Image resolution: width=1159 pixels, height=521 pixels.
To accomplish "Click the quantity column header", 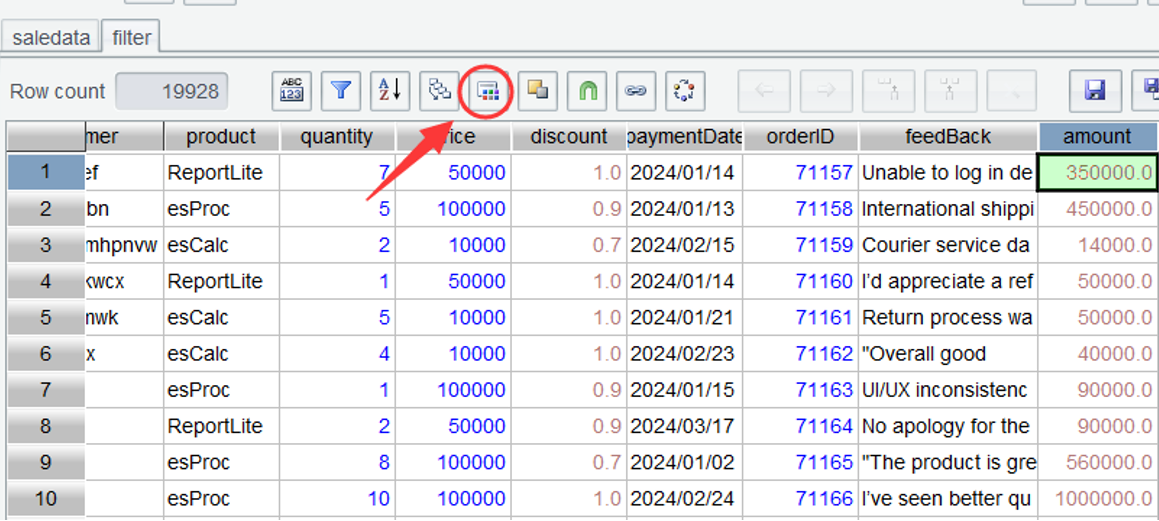I will click(x=336, y=137).
